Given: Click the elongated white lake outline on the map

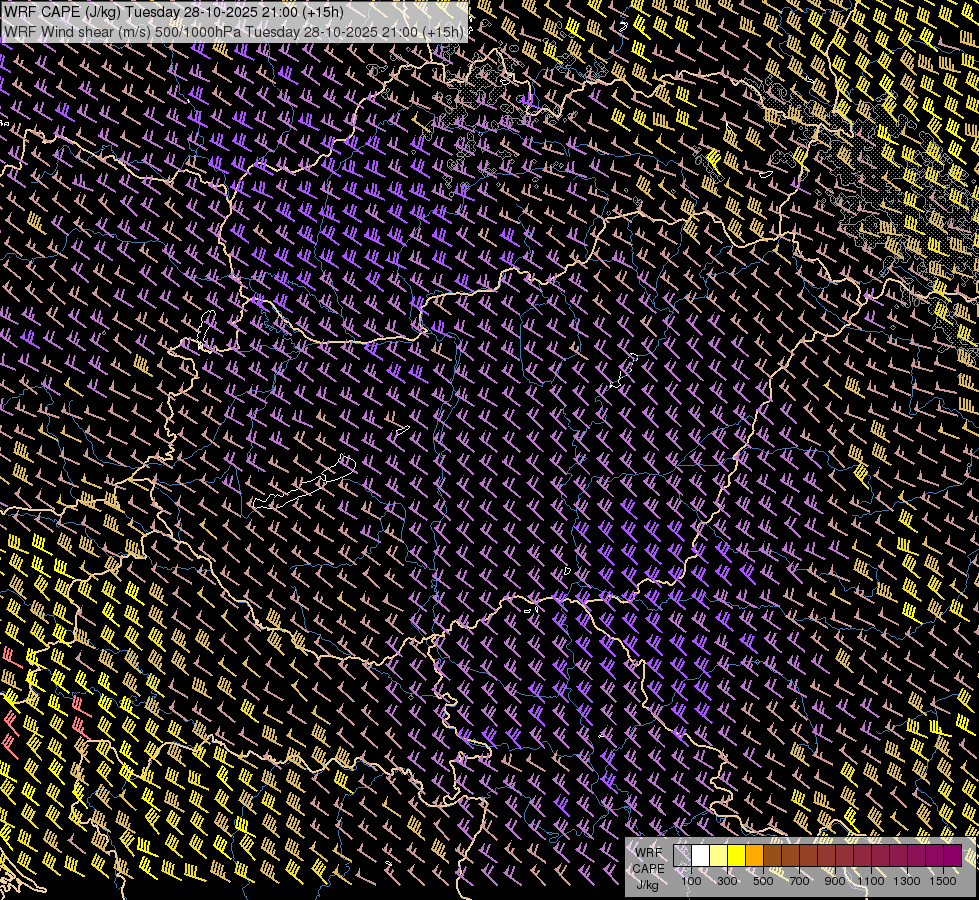Looking at the screenshot, I should 305,483.
